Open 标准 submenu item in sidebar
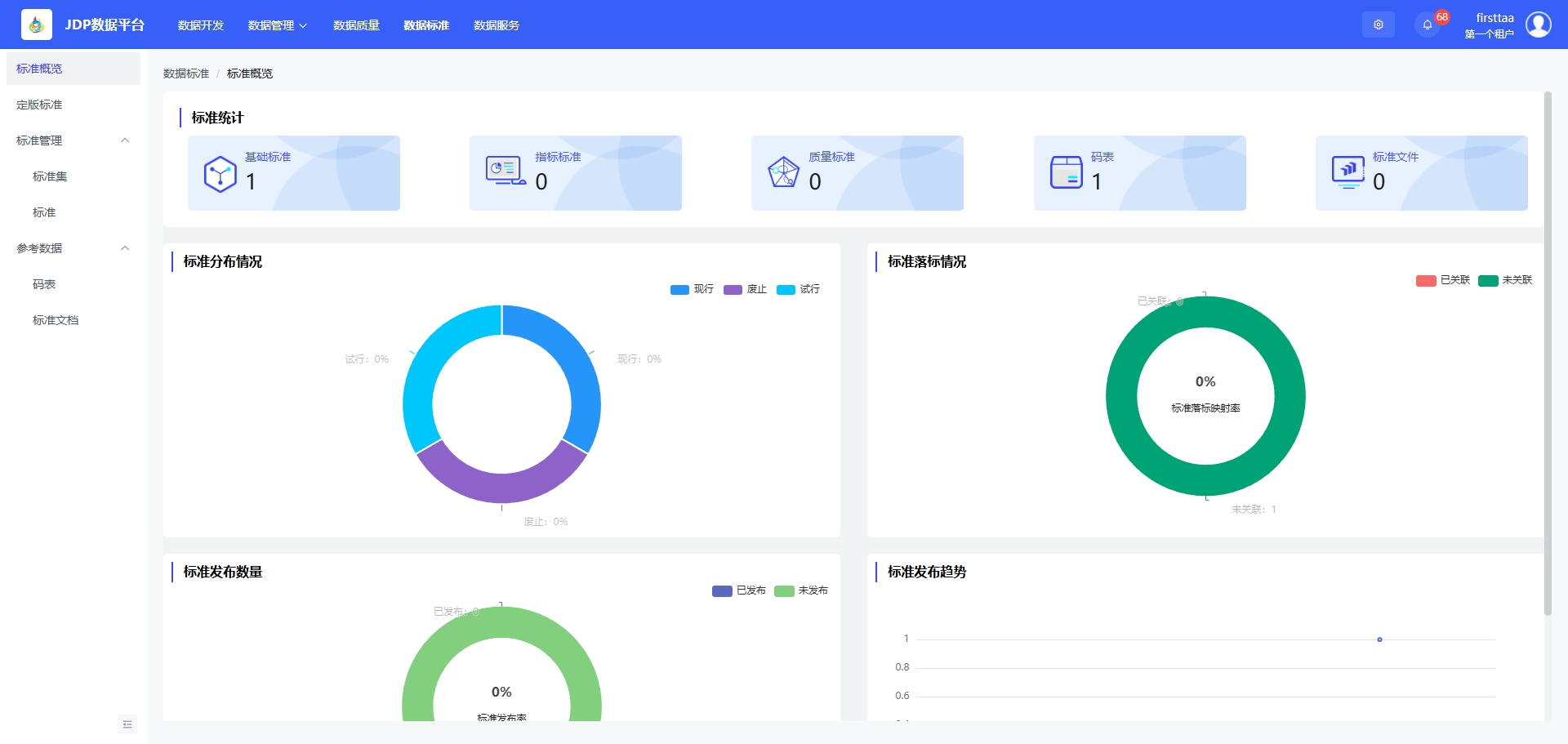This screenshot has height=744, width=1568. [73, 212]
